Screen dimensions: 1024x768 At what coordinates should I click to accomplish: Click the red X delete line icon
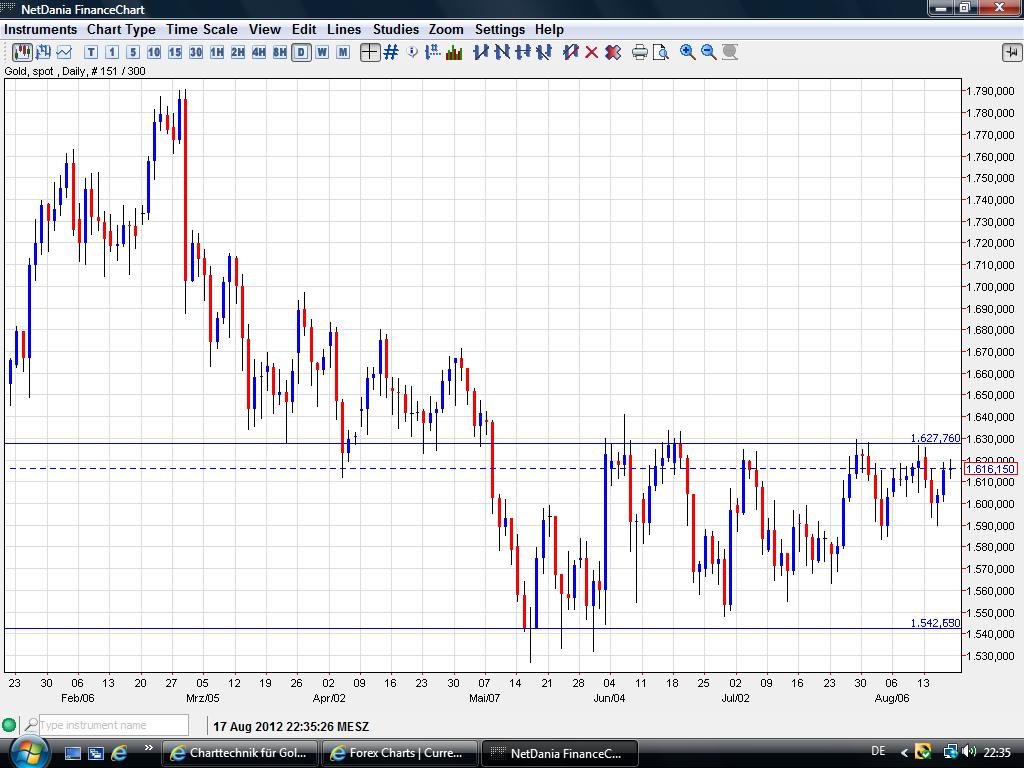point(591,52)
